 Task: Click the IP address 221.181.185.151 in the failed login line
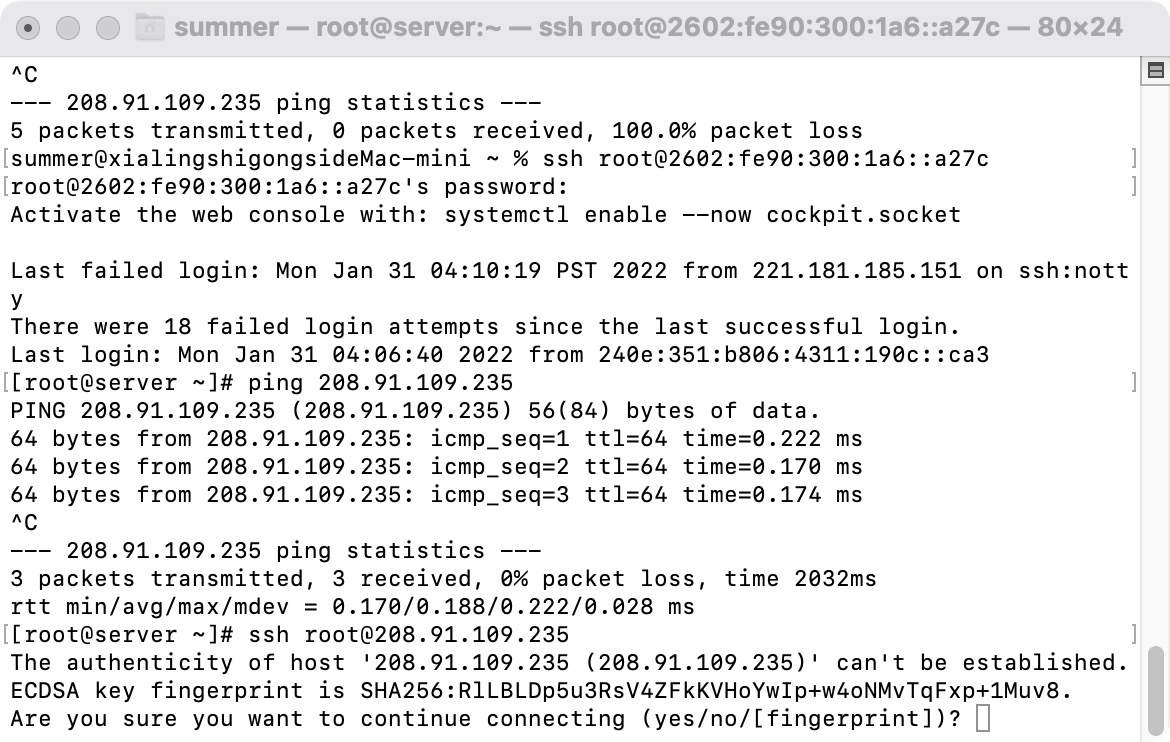click(x=857, y=270)
